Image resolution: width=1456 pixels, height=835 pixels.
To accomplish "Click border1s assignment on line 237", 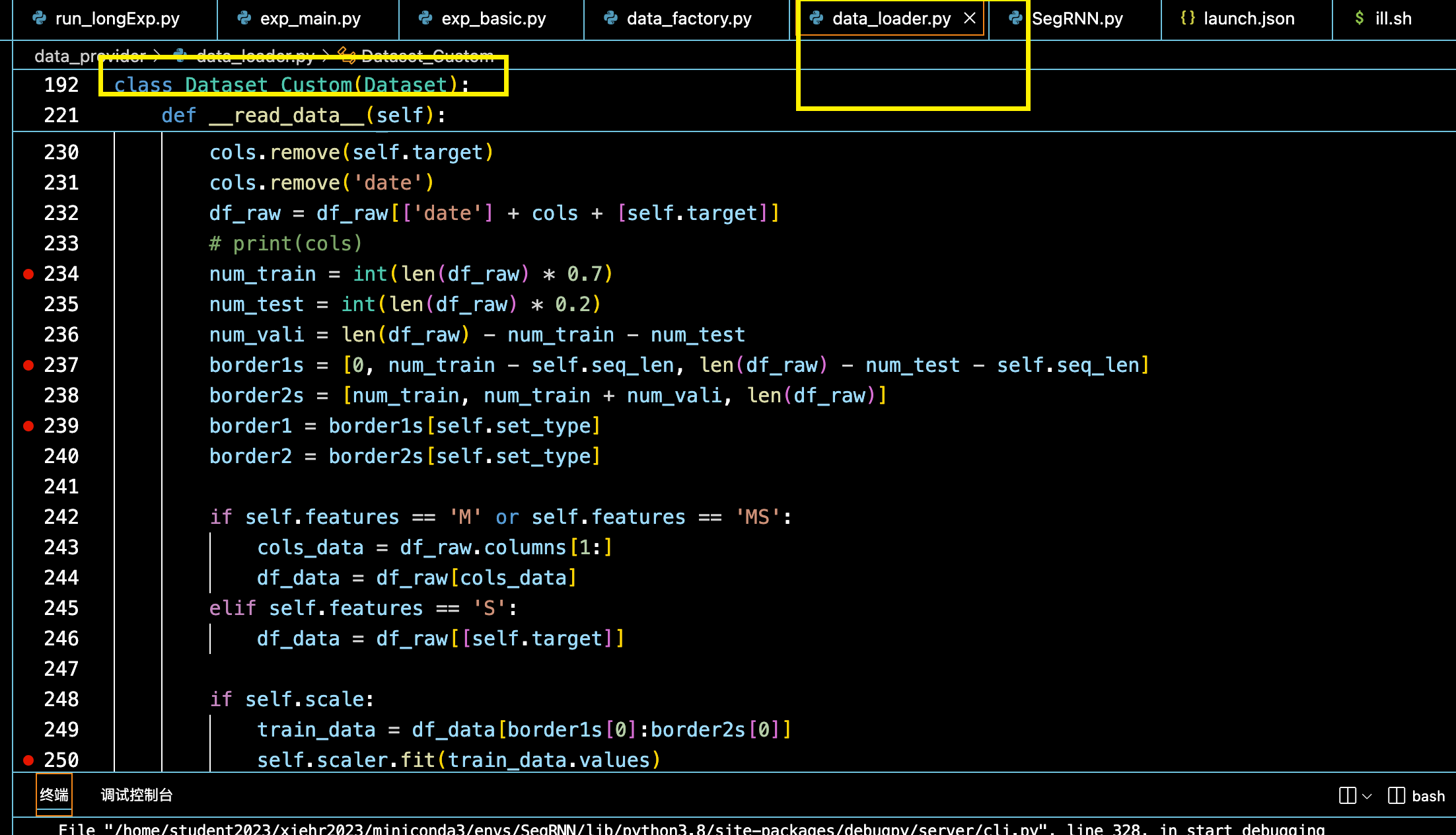I will point(680,365).
